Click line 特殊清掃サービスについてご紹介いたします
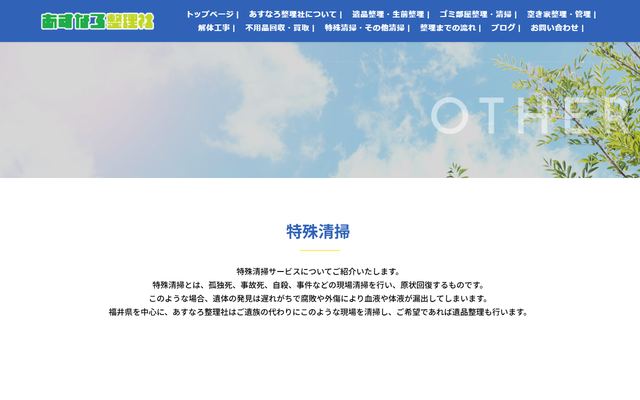The image size is (640, 400). pos(318,271)
